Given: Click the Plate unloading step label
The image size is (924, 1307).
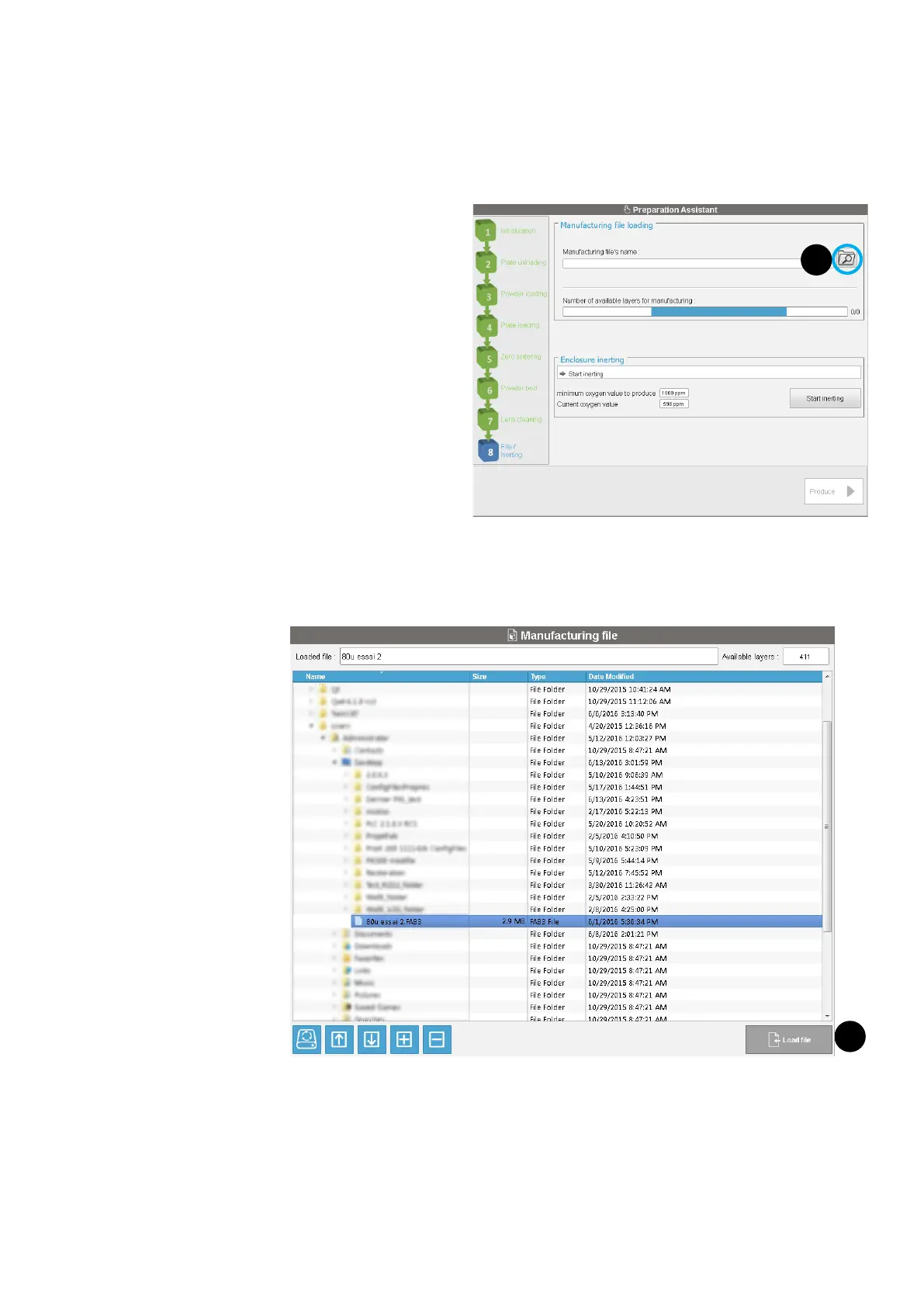Looking at the screenshot, I should click(x=524, y=262).
